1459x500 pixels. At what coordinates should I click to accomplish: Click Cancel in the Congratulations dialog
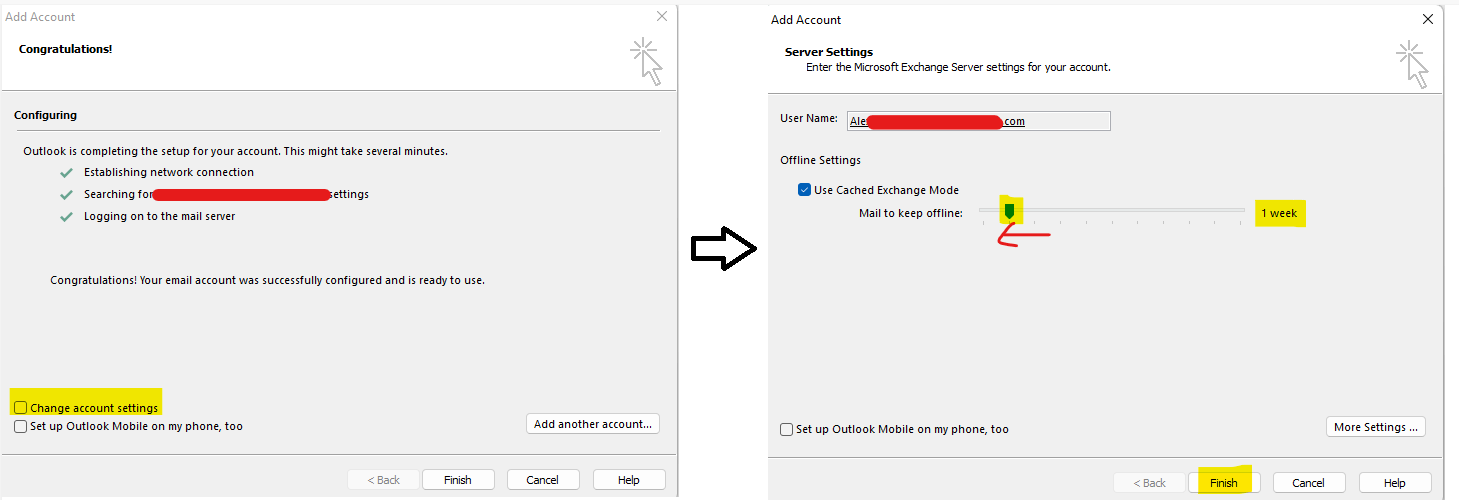[543, 480]
